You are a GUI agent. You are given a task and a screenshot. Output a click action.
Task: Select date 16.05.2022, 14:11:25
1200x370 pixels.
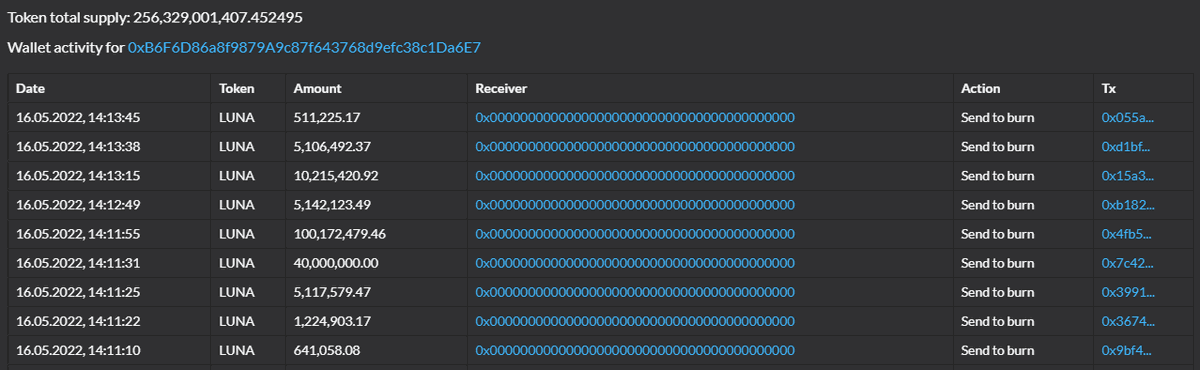point(78,293)
